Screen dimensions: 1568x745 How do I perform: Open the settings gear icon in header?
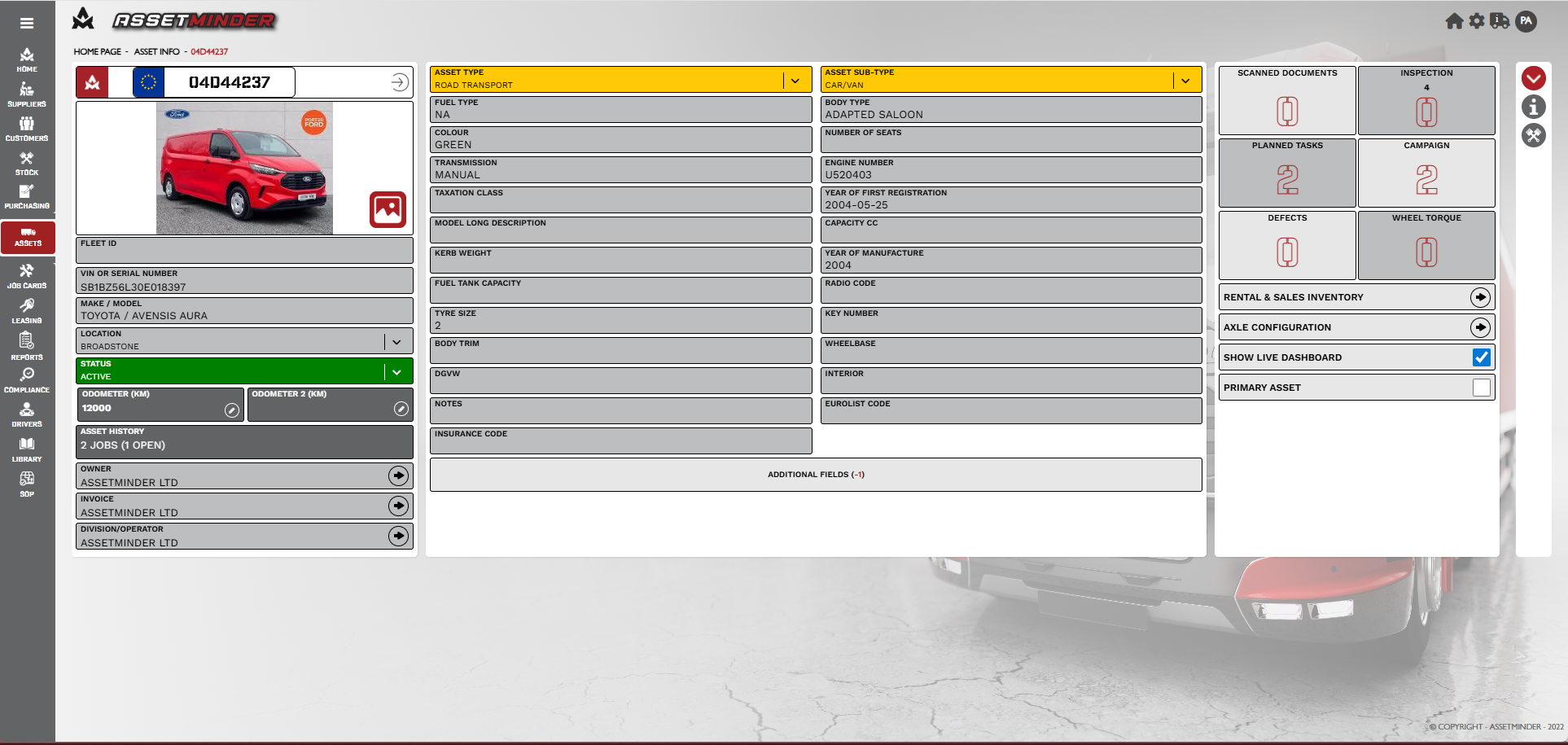coord(1477,21)
